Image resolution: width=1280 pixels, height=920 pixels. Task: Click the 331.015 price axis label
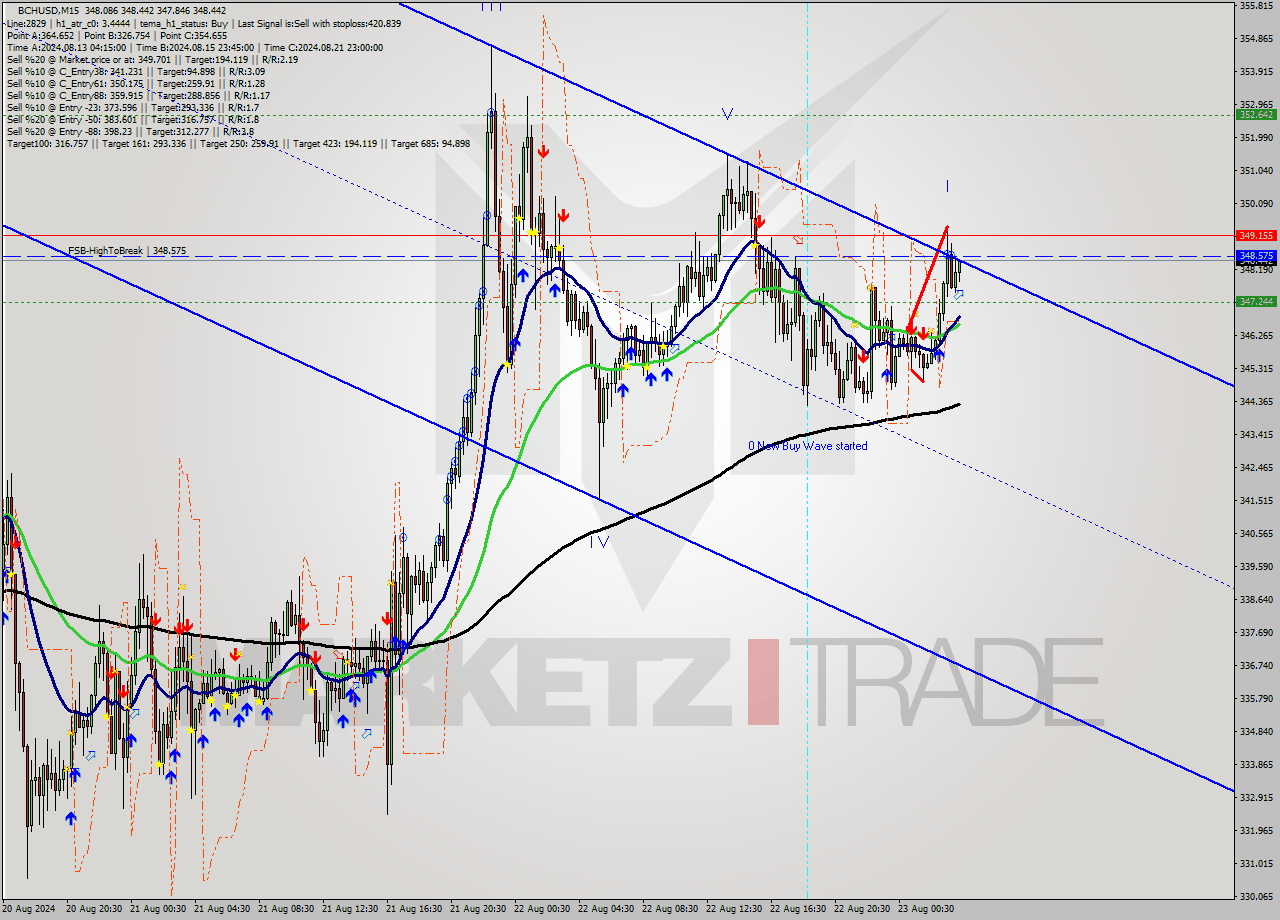(1256, 863)
